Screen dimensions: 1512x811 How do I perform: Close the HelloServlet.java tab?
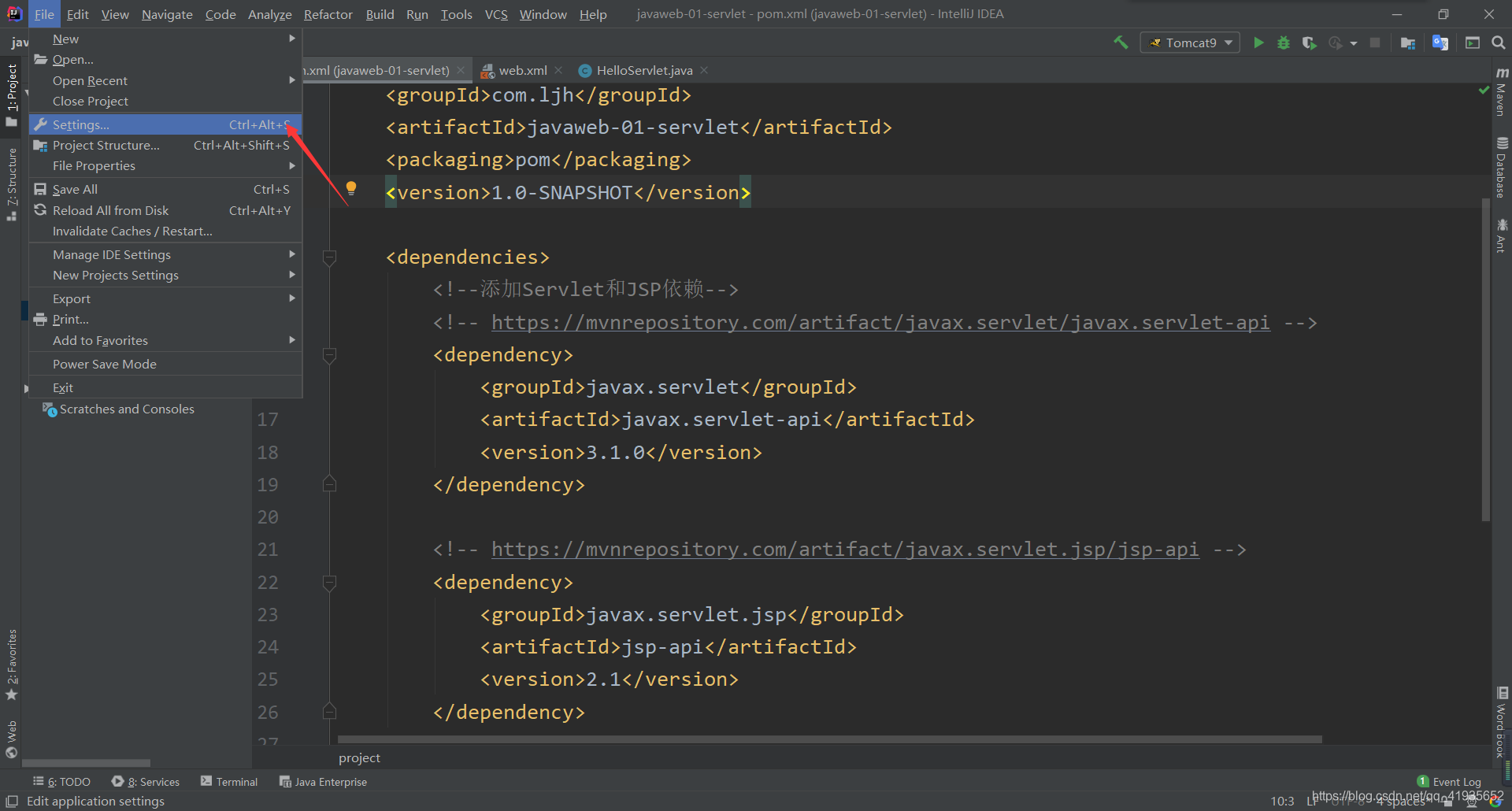pyautogui.click(x=704, y=70)
